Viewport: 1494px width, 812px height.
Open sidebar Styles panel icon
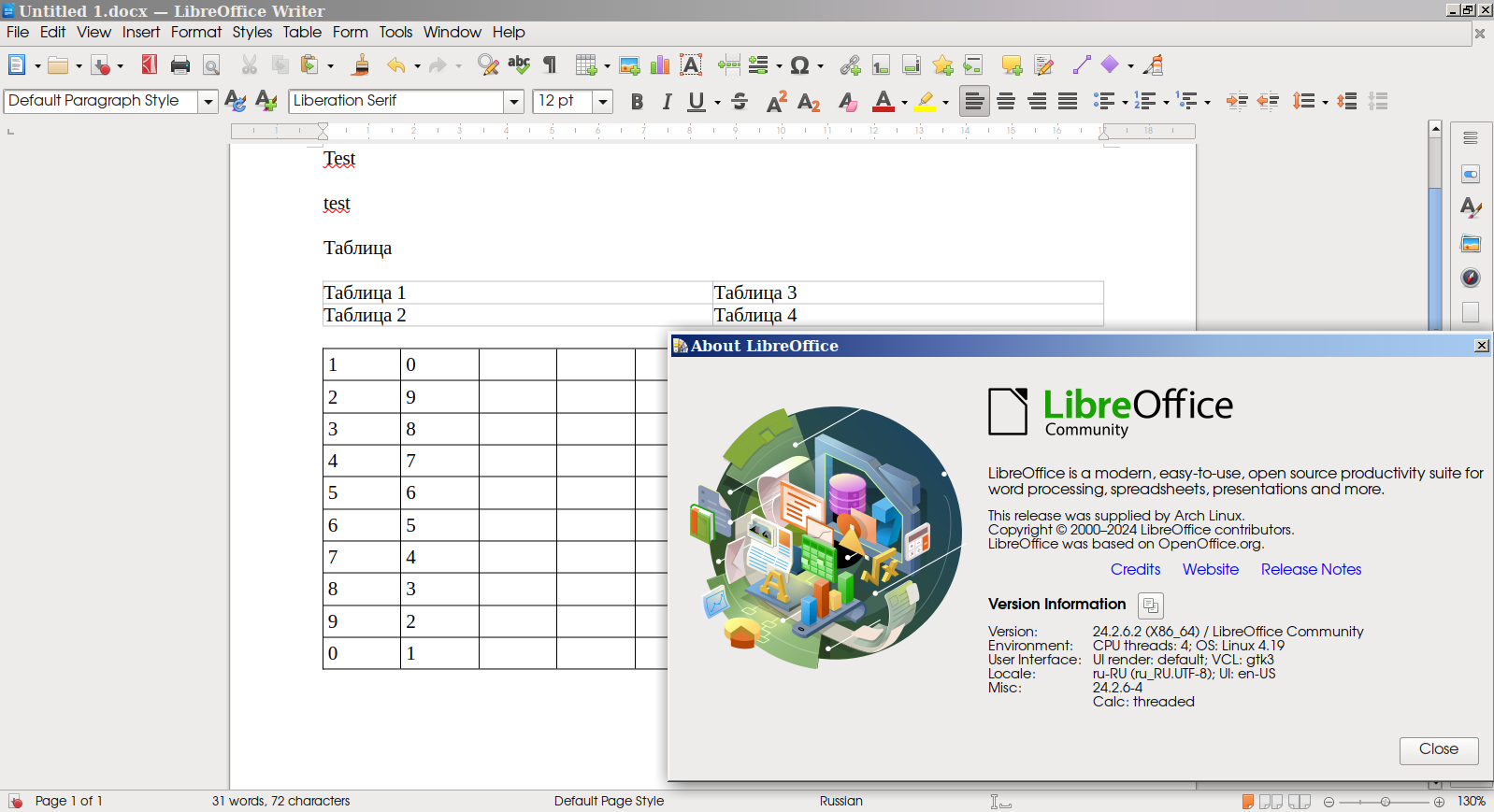tap(1471, 207)
